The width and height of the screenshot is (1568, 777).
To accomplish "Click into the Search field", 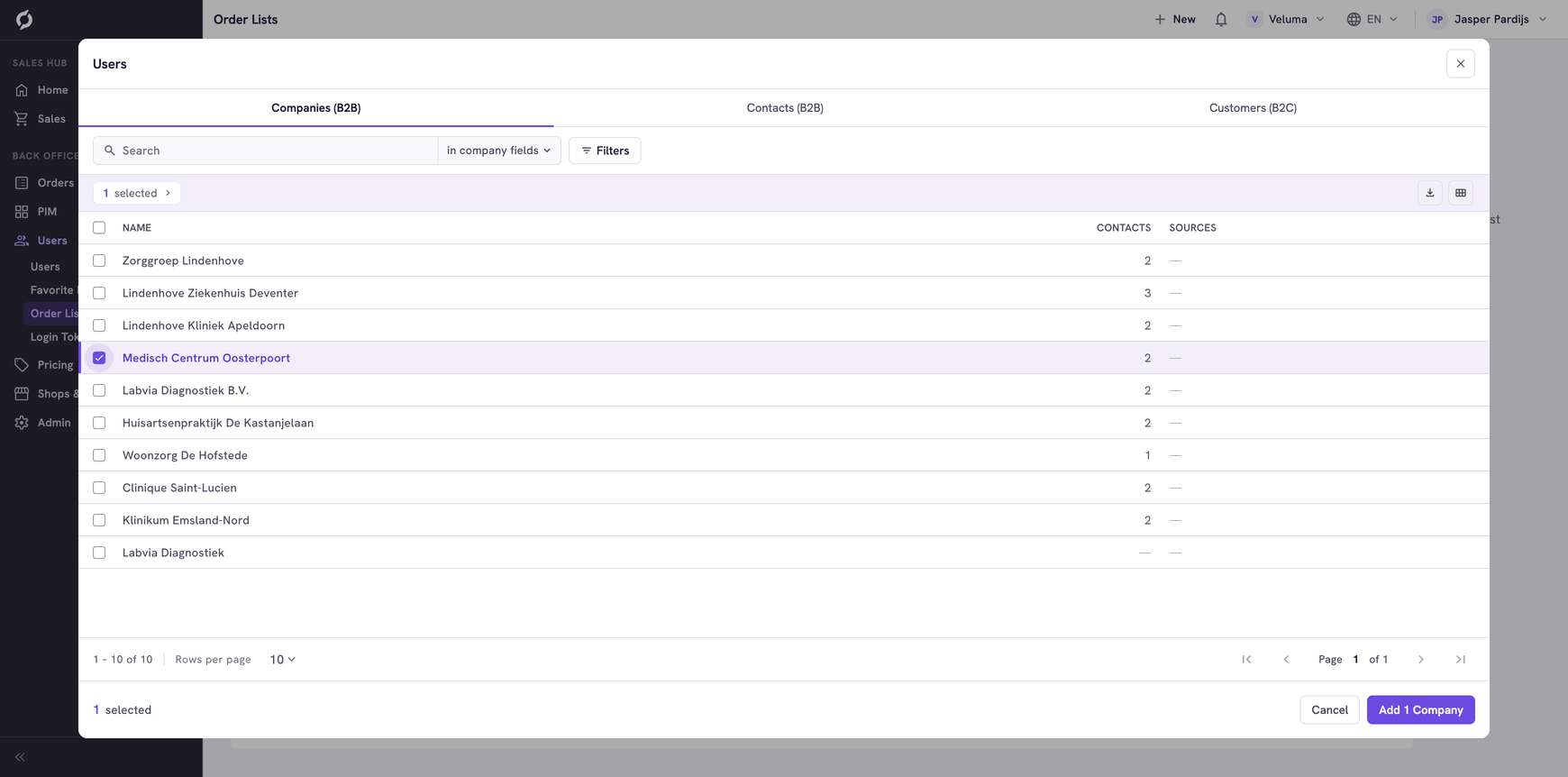I will (x=266, y=151).
